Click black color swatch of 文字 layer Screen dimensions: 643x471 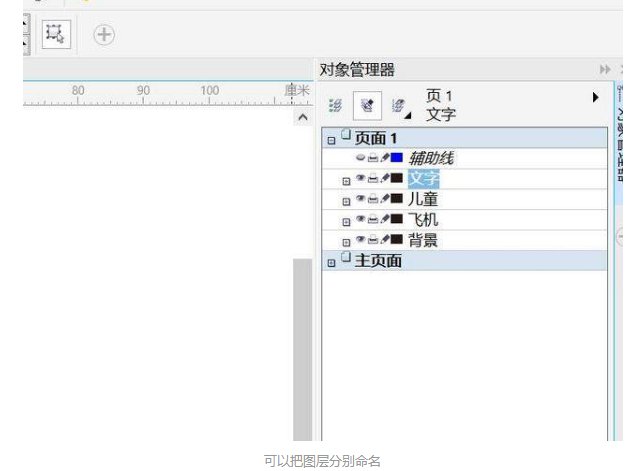pos(397,178)
